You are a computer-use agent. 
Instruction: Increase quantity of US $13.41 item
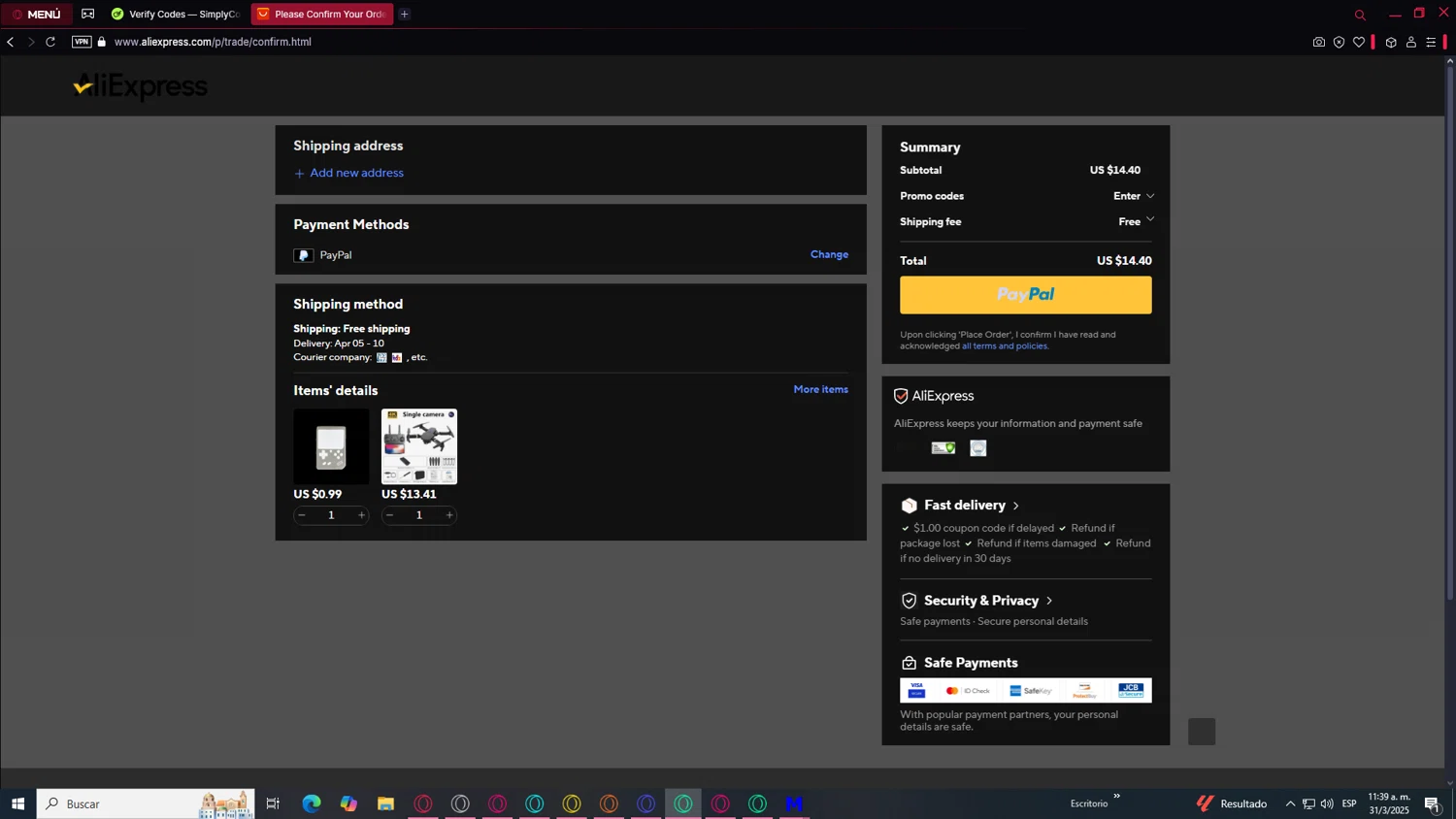tap(449, 515)
